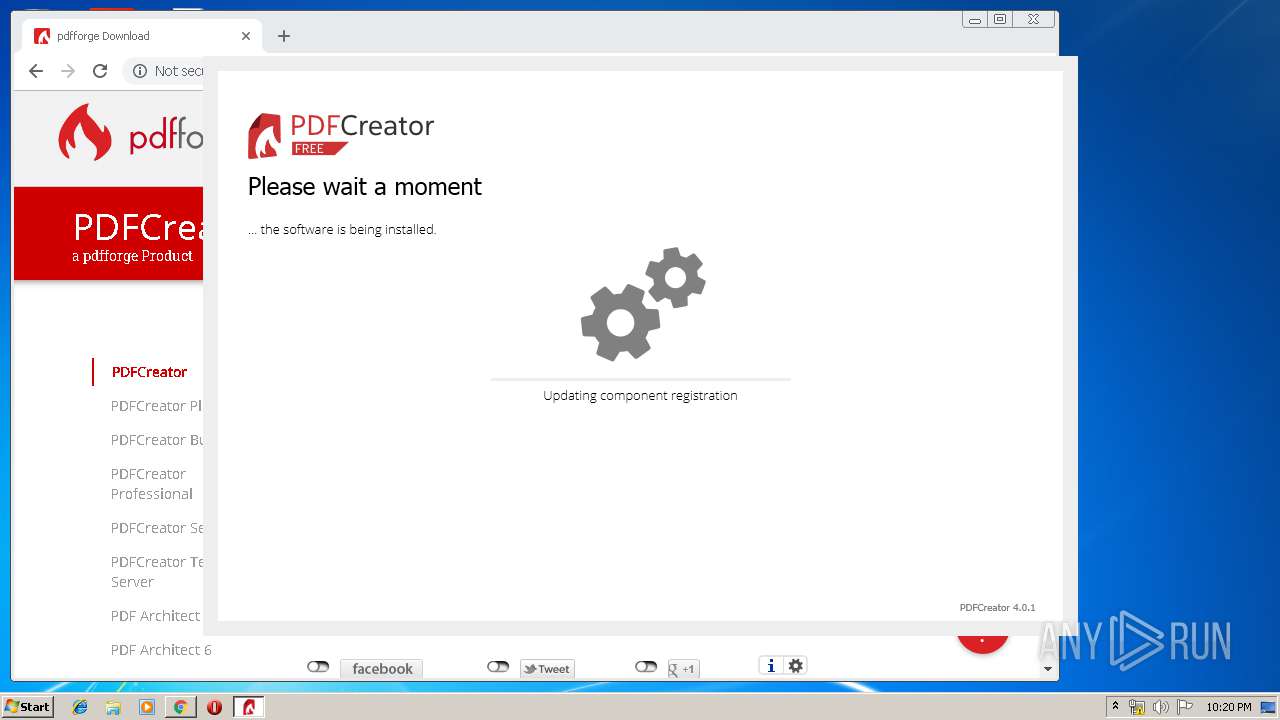
Task: Close the Chrome window
Action: 1033,19
